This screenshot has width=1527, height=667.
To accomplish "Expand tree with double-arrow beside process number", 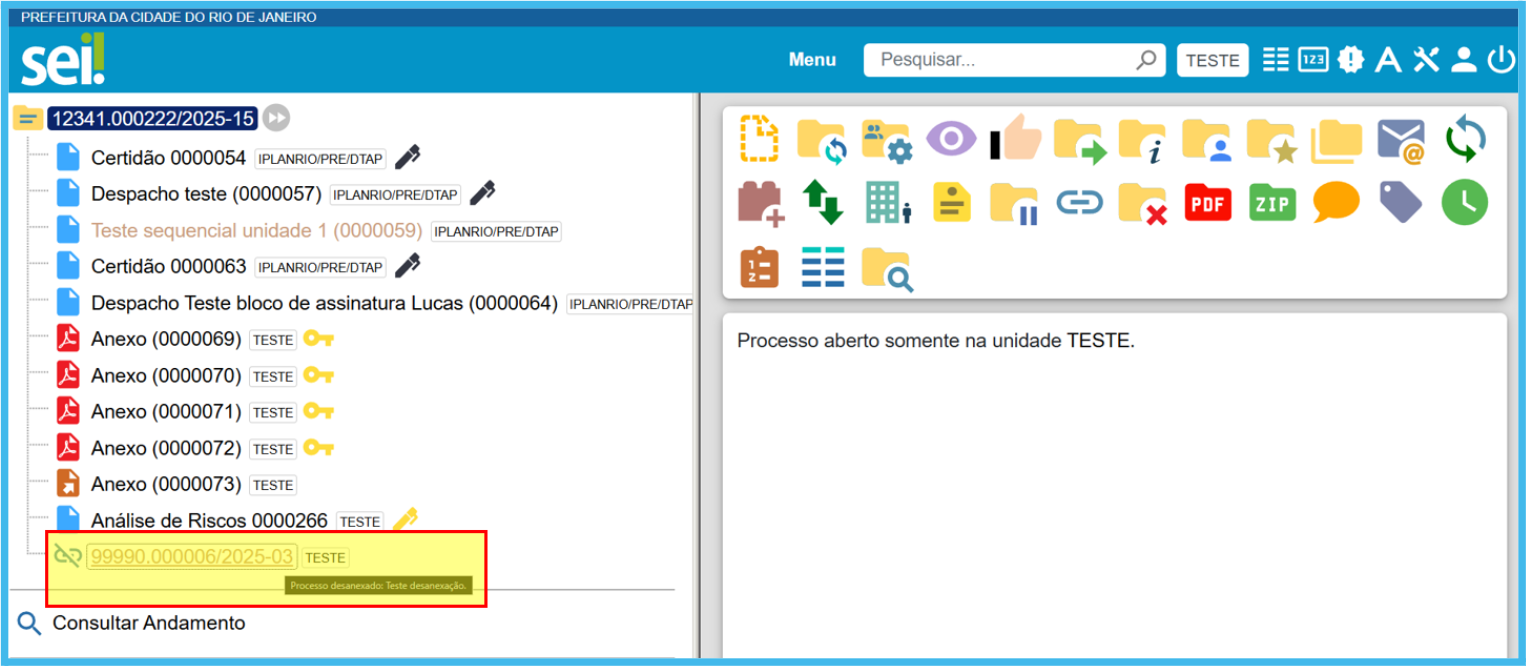I will point(277,118).
